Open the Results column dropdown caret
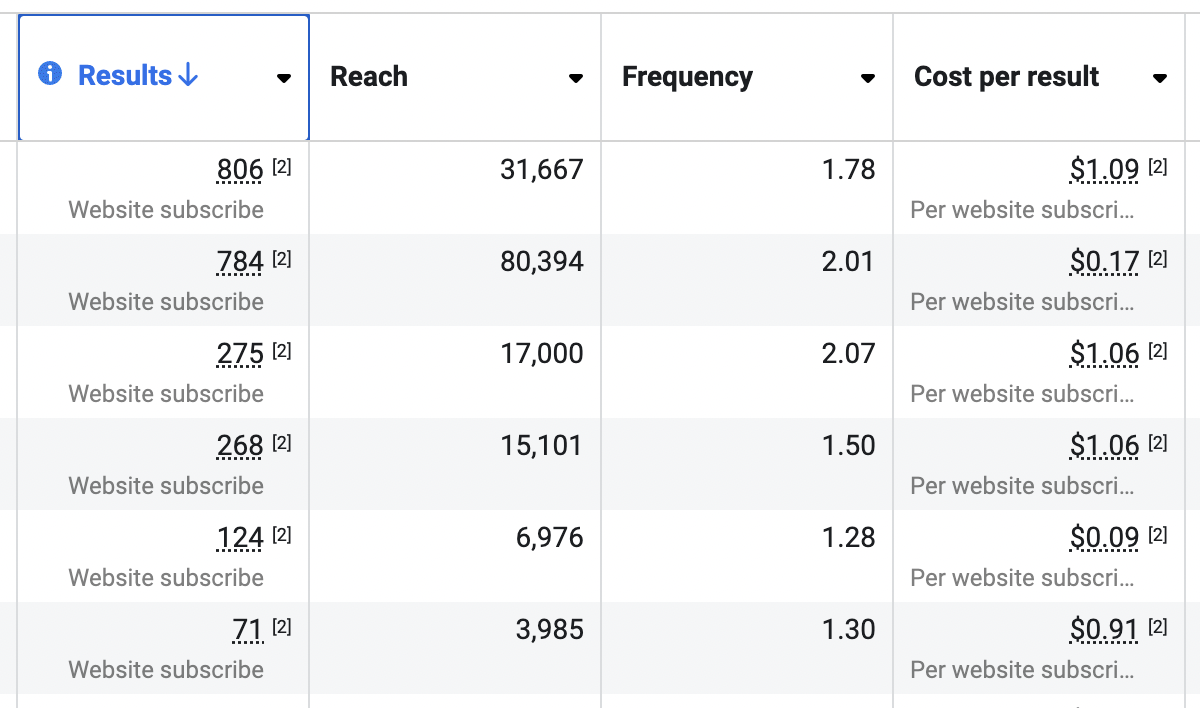 283,78
